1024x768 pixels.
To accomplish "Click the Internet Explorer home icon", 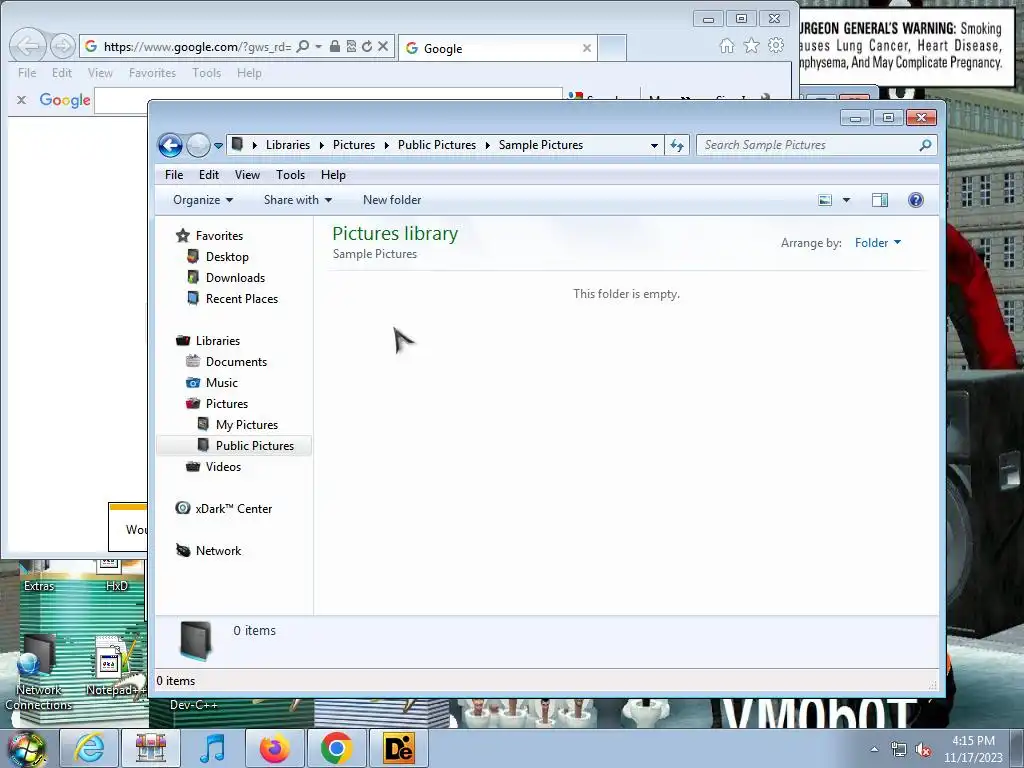I will pos(726,46).
